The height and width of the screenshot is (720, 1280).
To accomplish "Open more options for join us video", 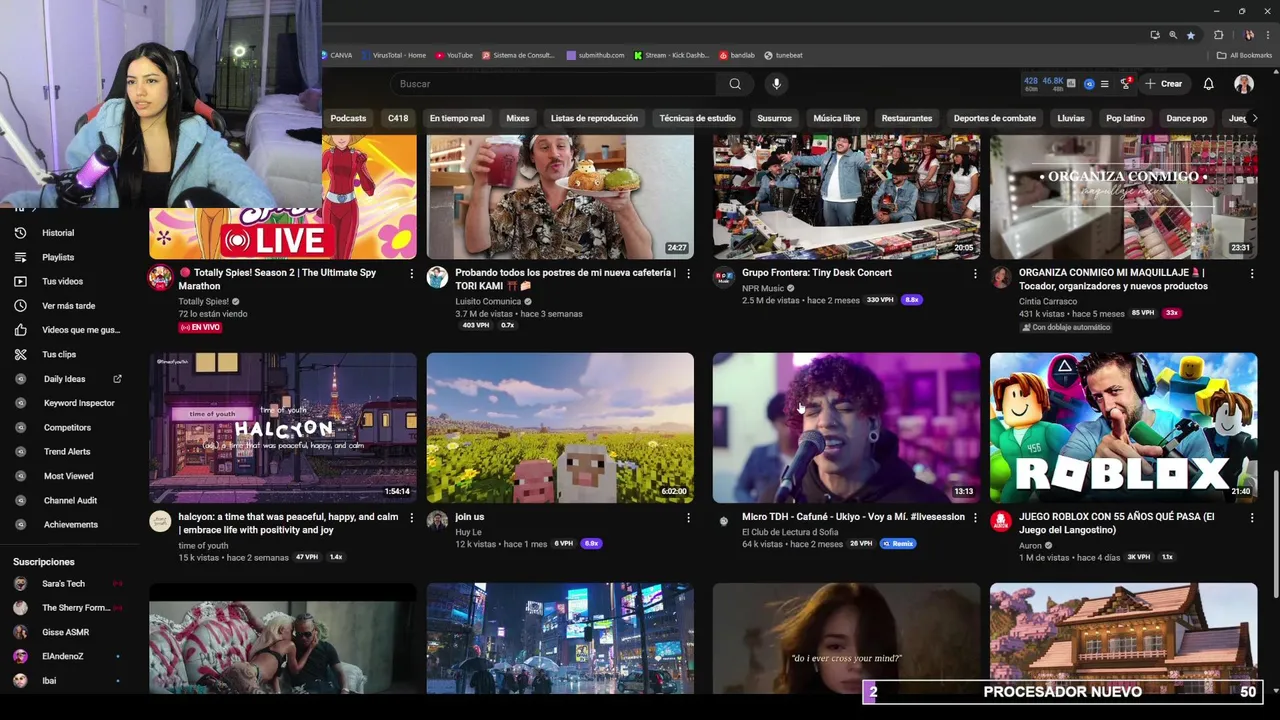I will pyautogui.click(x=688, y=517).
